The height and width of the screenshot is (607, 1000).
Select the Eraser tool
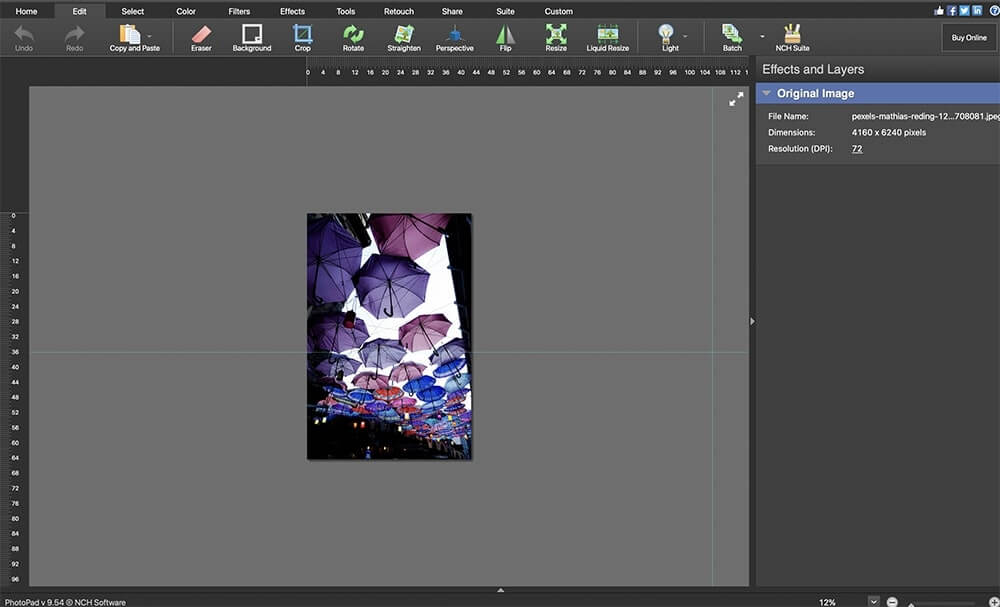(200, 38)
